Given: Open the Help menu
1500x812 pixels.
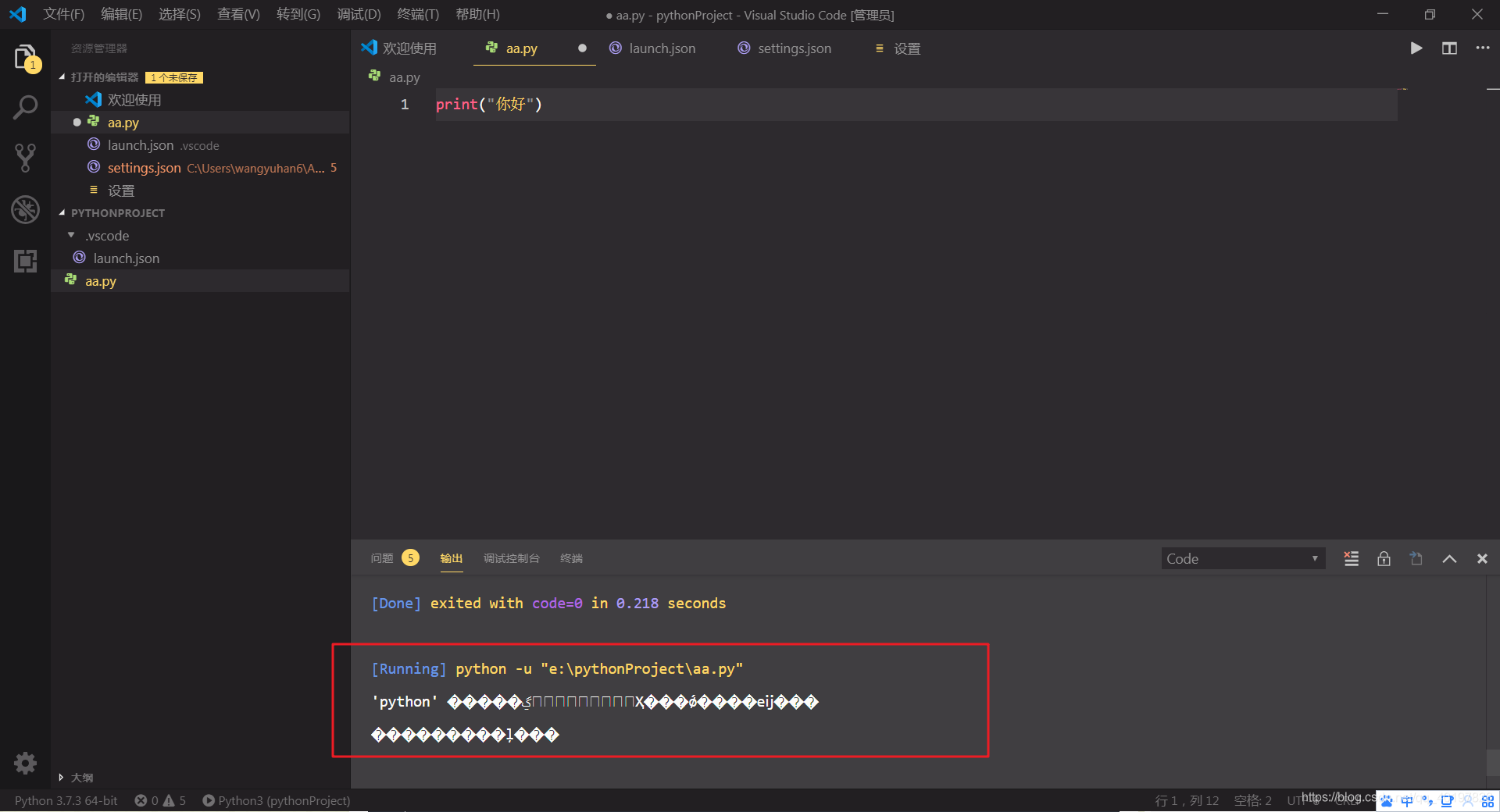Looking at the screenshot, I should pyautogui.click(x=477, y=14).
